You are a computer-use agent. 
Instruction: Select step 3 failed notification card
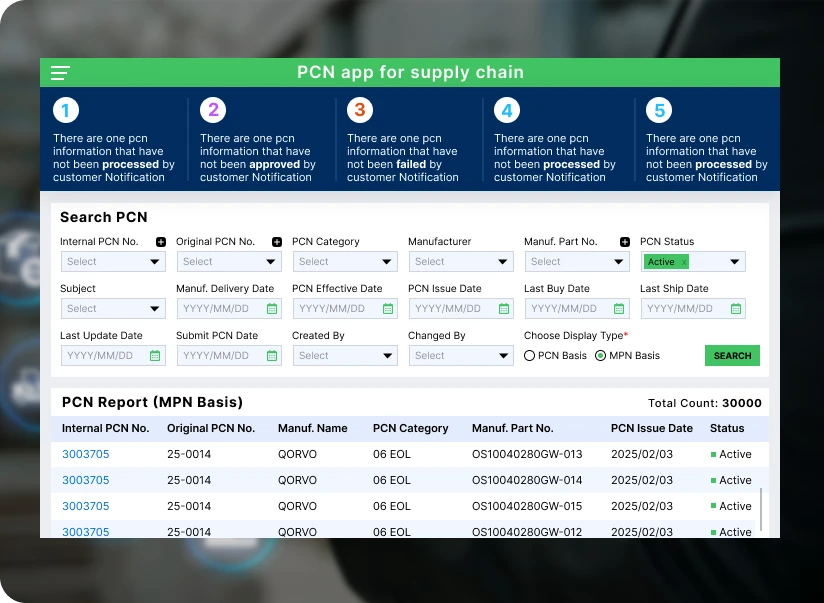(407, 140)
